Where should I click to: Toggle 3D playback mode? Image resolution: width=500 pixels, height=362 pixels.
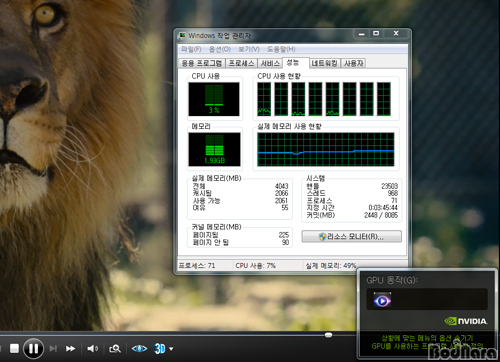(160, 349)
